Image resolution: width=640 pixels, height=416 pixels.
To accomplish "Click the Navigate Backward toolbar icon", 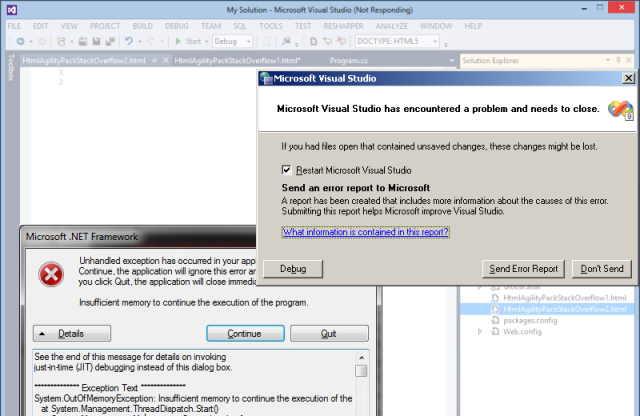I will (x=20, y=41).
